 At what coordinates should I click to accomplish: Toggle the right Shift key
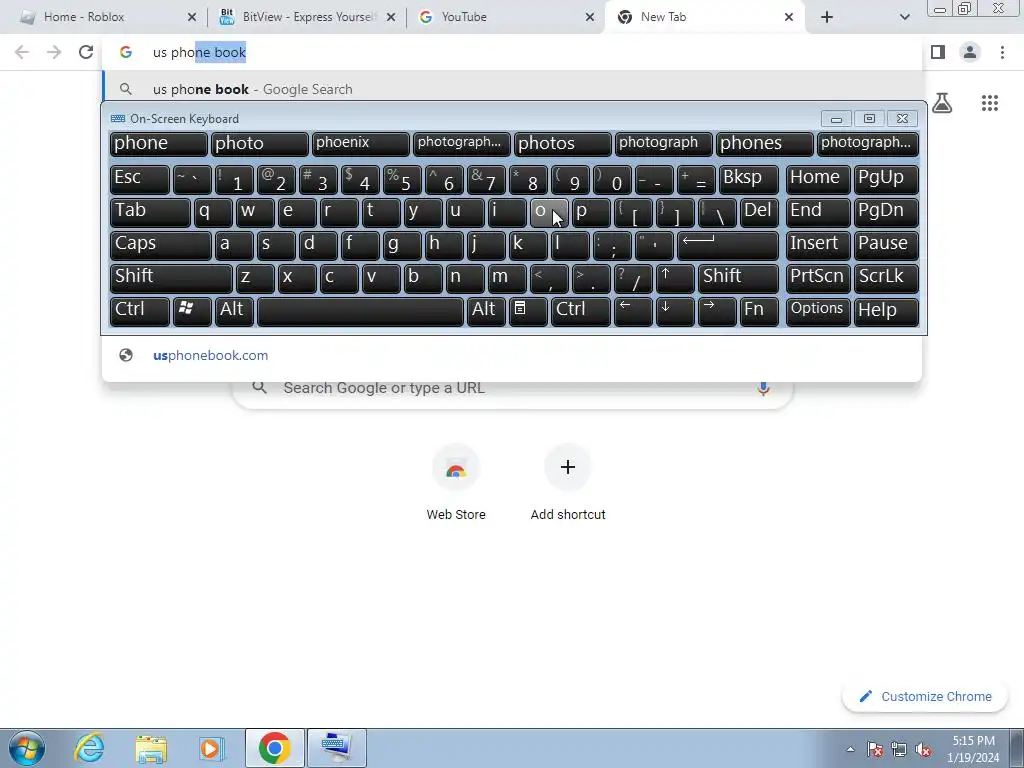click(738, 278)
